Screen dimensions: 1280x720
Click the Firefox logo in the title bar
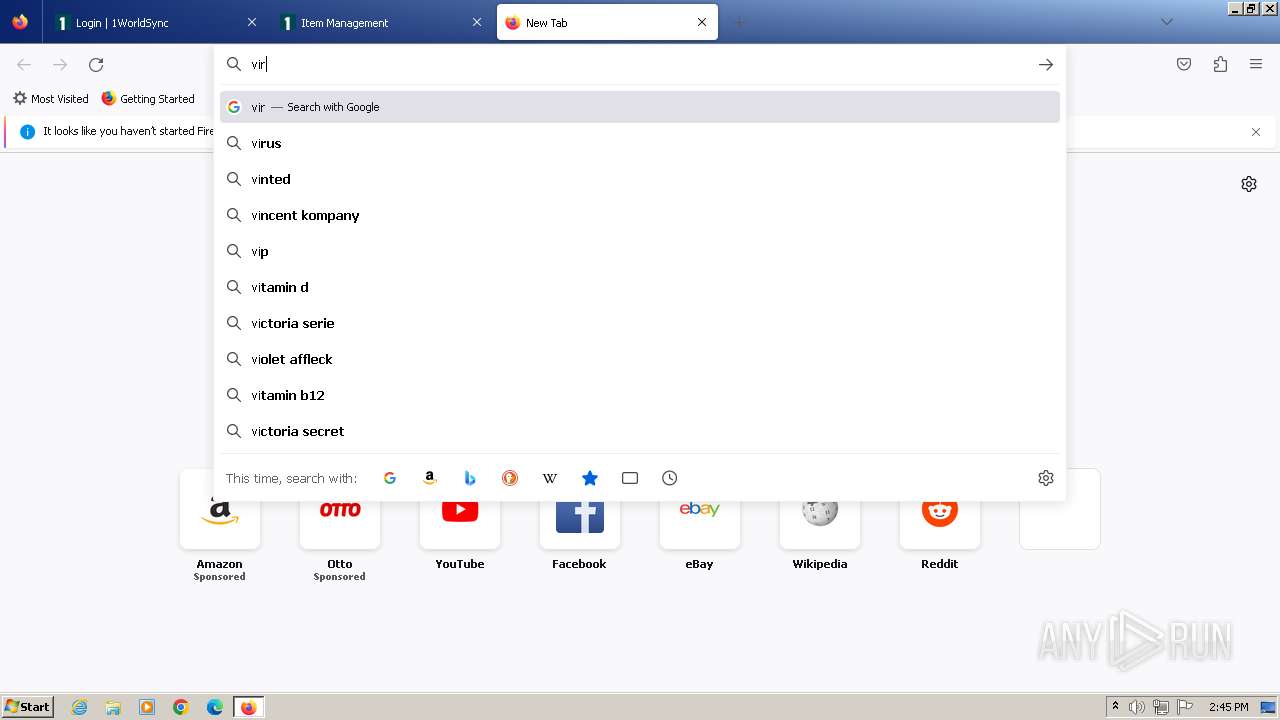tap(20, 22)
